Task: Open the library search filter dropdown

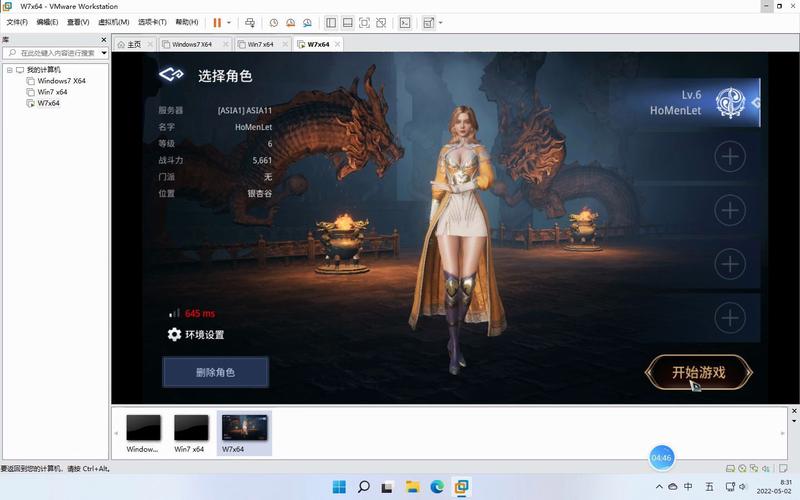Action: (104, 53)
